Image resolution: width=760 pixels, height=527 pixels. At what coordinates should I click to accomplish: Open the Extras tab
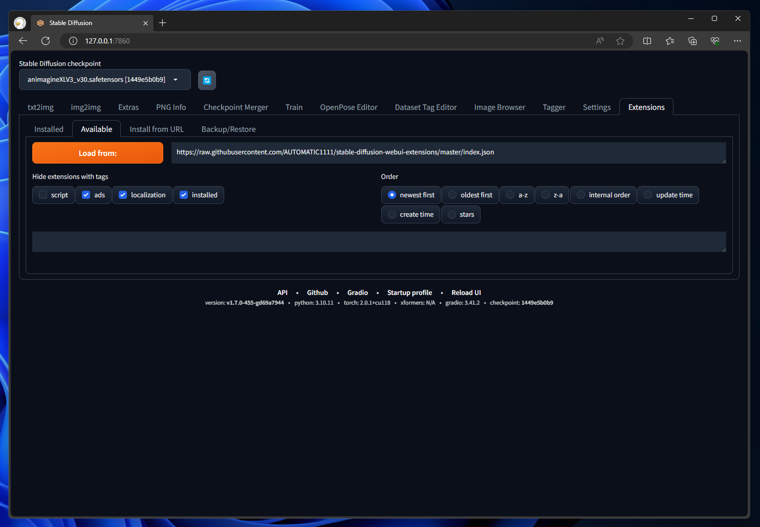(128, 107)
